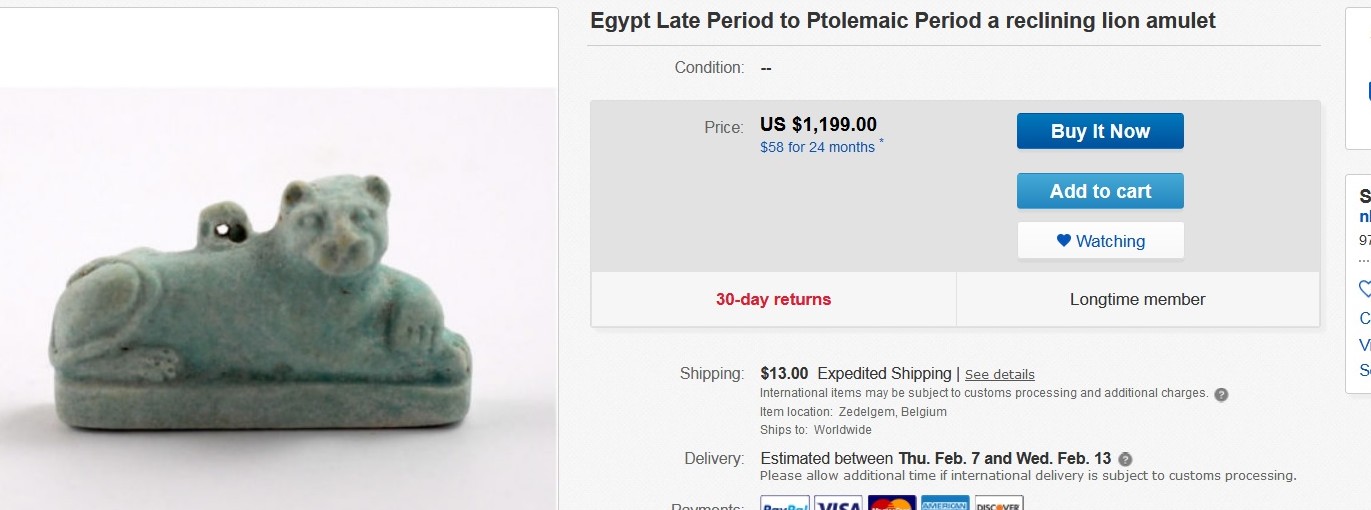The image size is (1371, 510).
Task: Click the heart icon in seller panel
Action: click(1366, 289)
